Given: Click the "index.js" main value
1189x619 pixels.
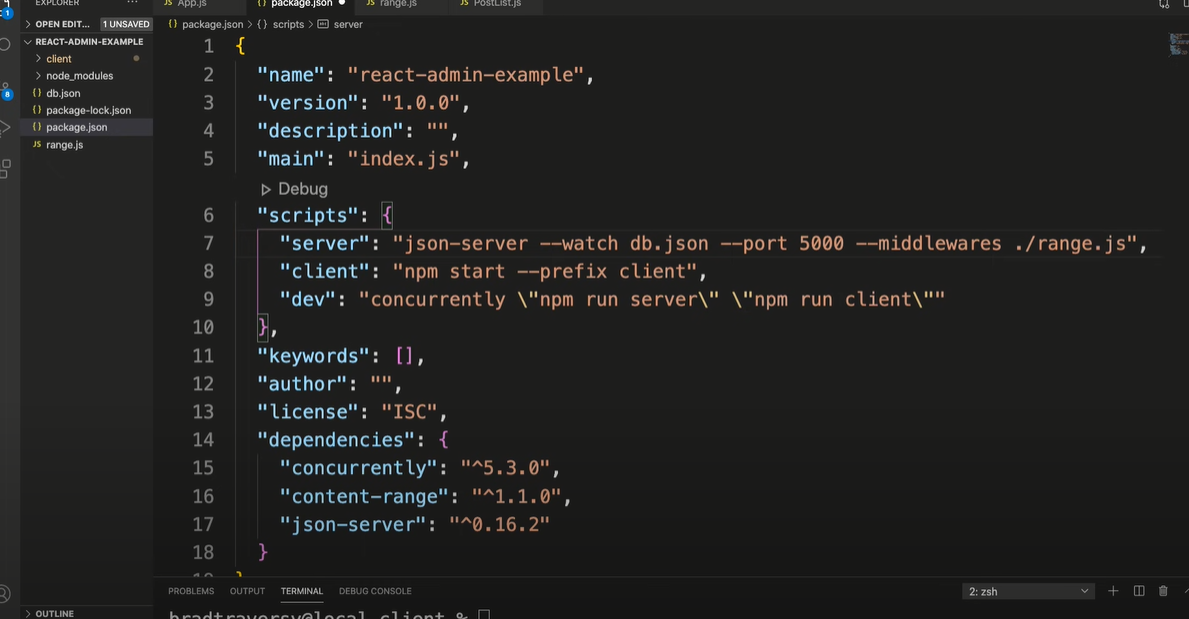Looking at the screenshot, I should point(404,159).
